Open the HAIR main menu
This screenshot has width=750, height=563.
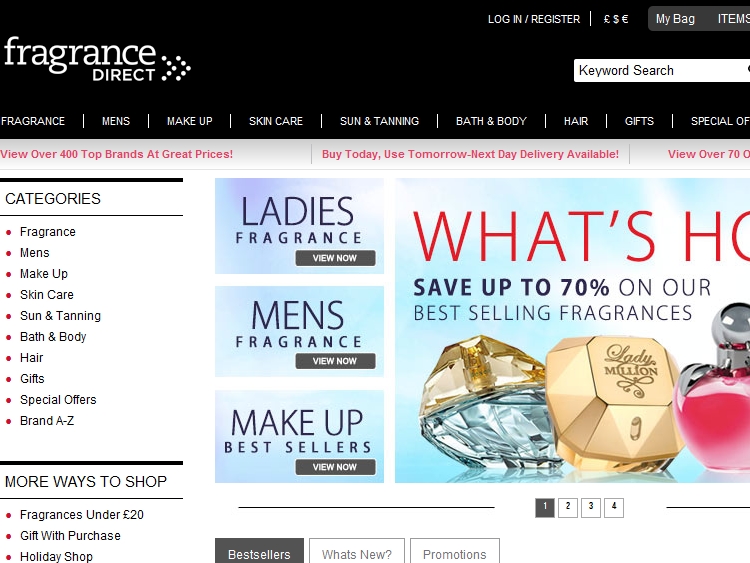(x=576, y=121)
